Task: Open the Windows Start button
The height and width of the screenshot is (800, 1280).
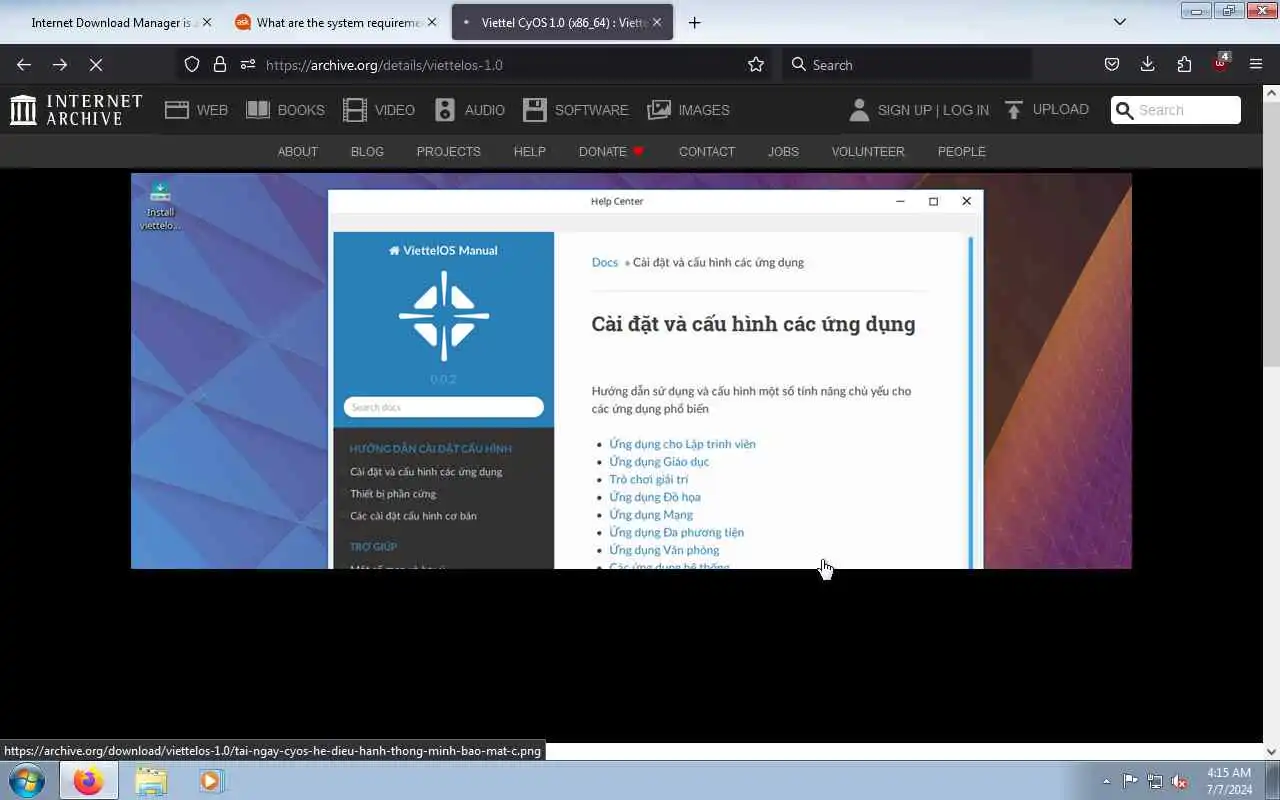Action: [27, 780]
